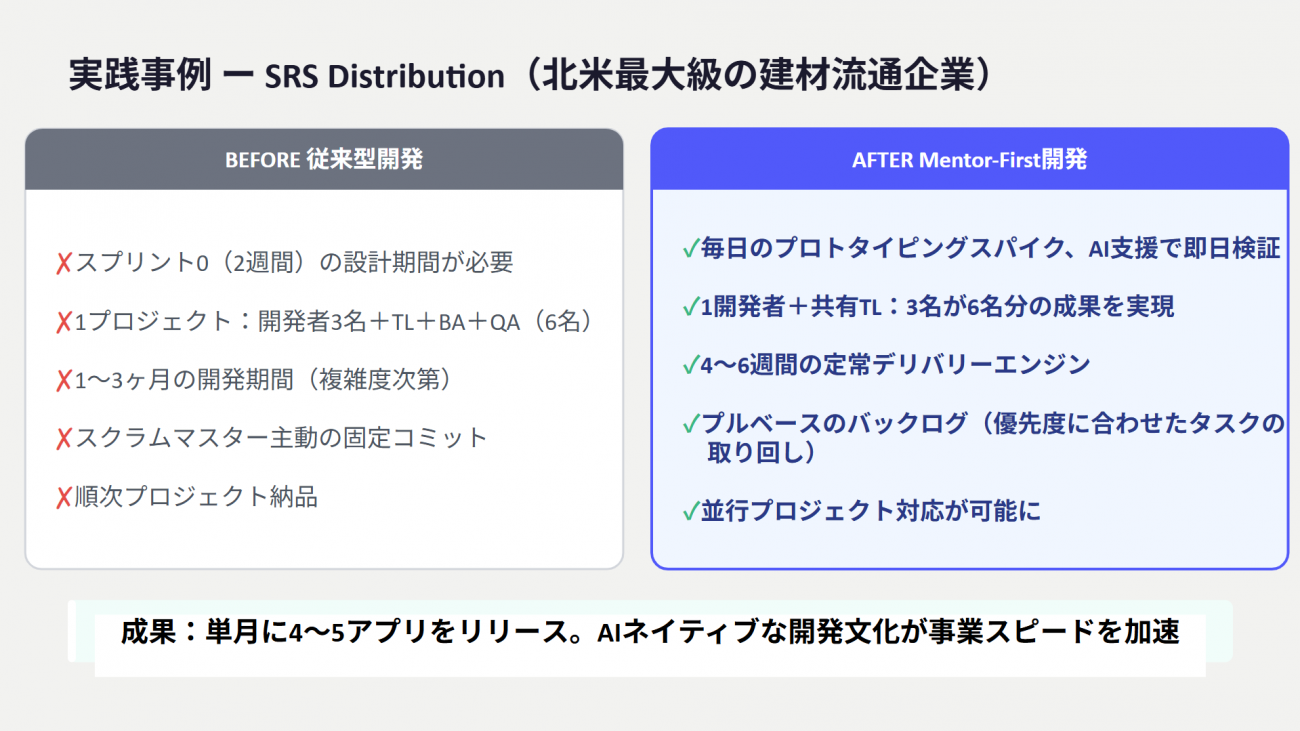This screenshot has width=1300, height=731.
Task: Click the red X before 順次プロジェクト納品
Action: (64, 497)
